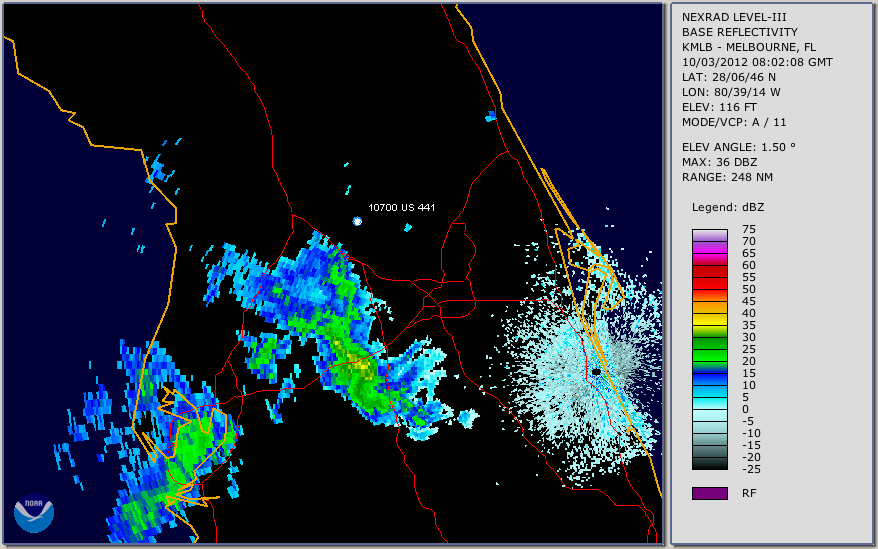Click the RF legend label
The height and width of the screenshot is (549, 878).
tap(749, 493)
